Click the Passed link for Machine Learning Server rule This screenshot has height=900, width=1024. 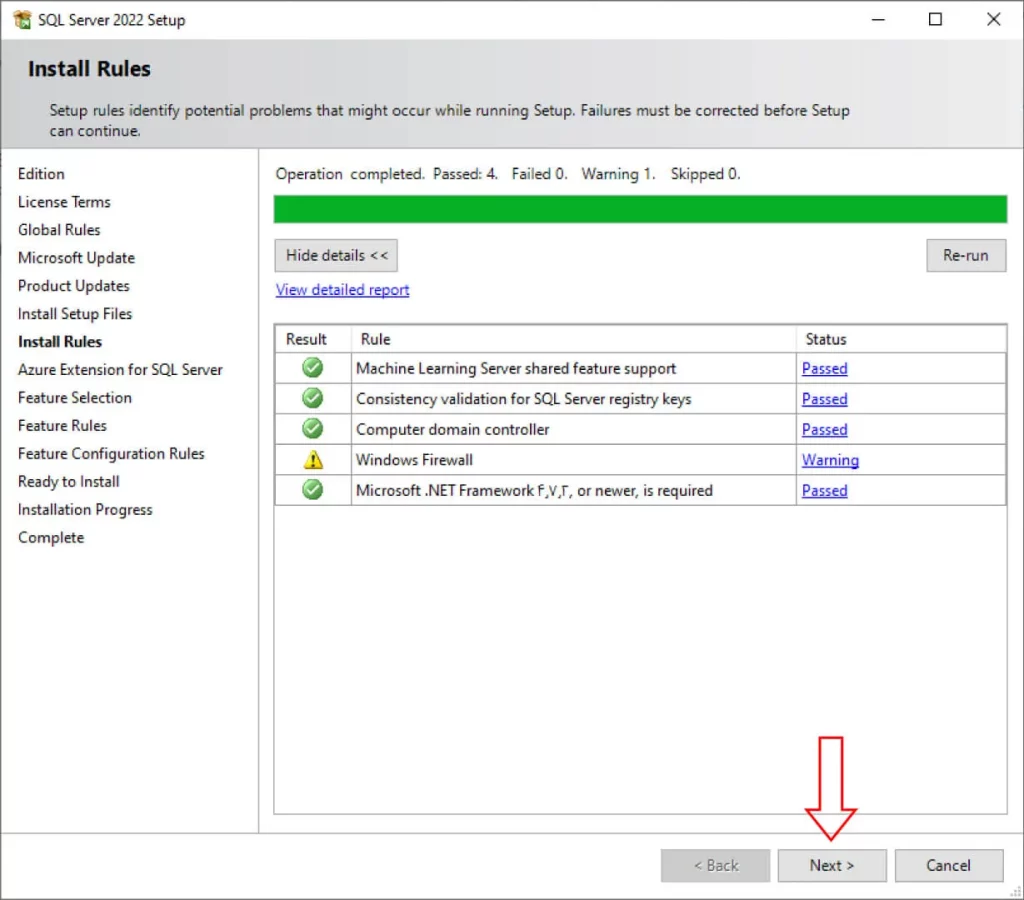point(824,368)
